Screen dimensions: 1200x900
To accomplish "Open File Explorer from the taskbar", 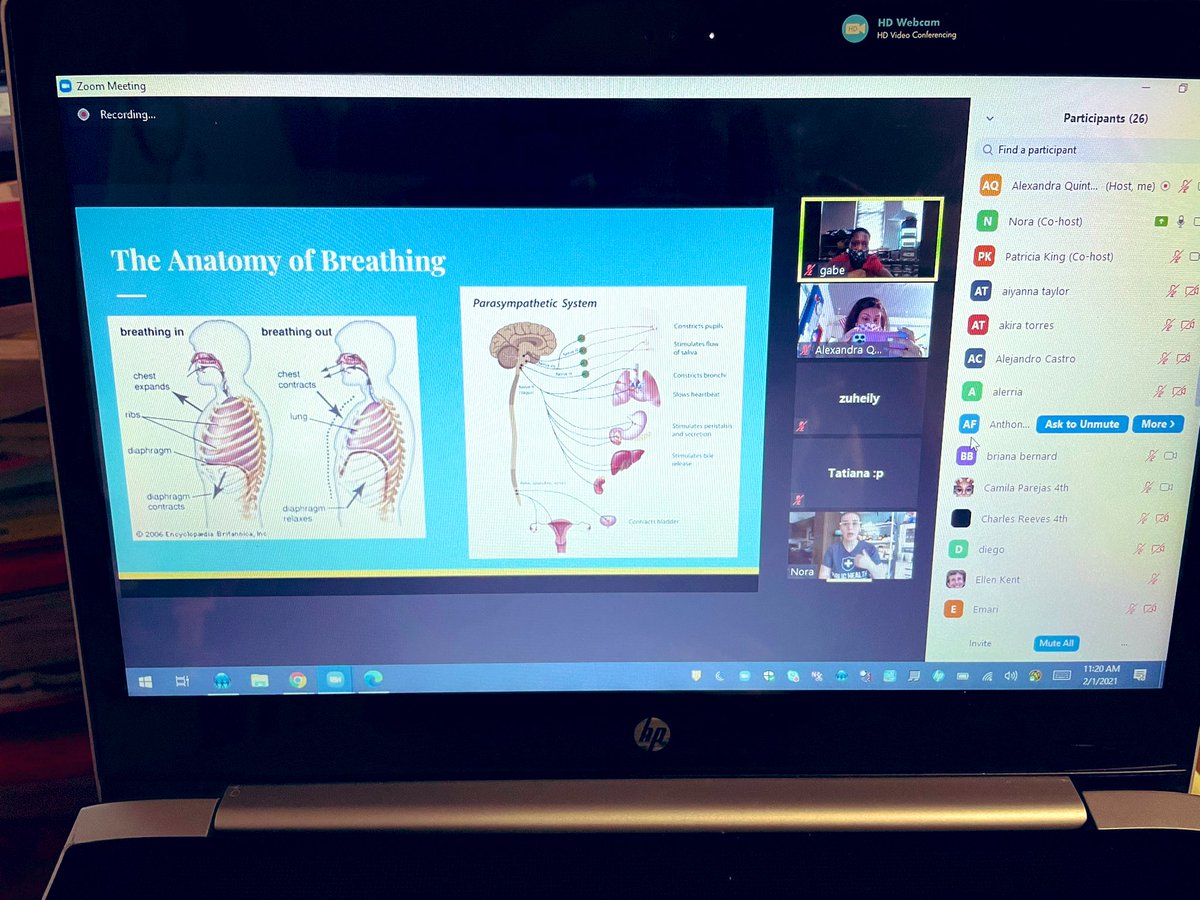I will click(x=260, y=681).
